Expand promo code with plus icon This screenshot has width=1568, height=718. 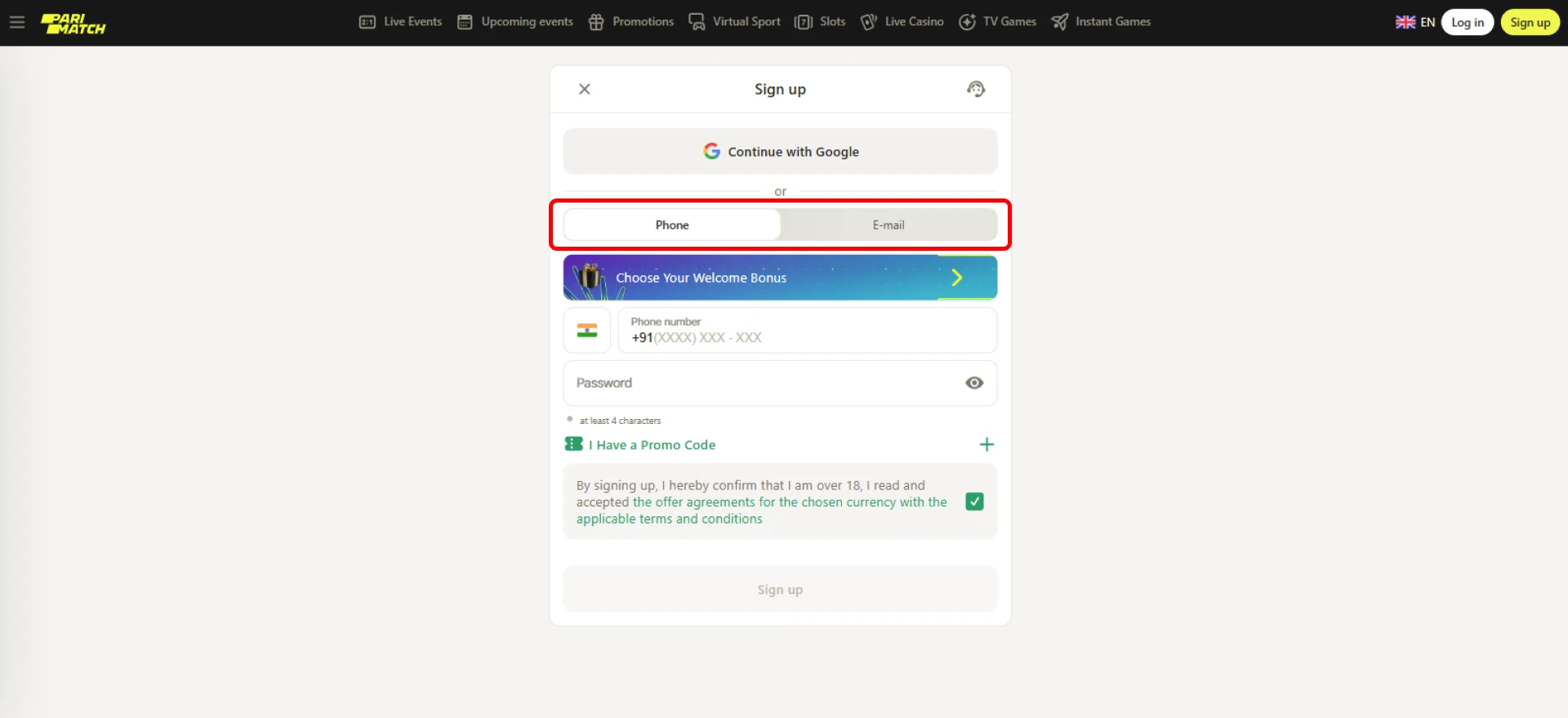[987, 444]
